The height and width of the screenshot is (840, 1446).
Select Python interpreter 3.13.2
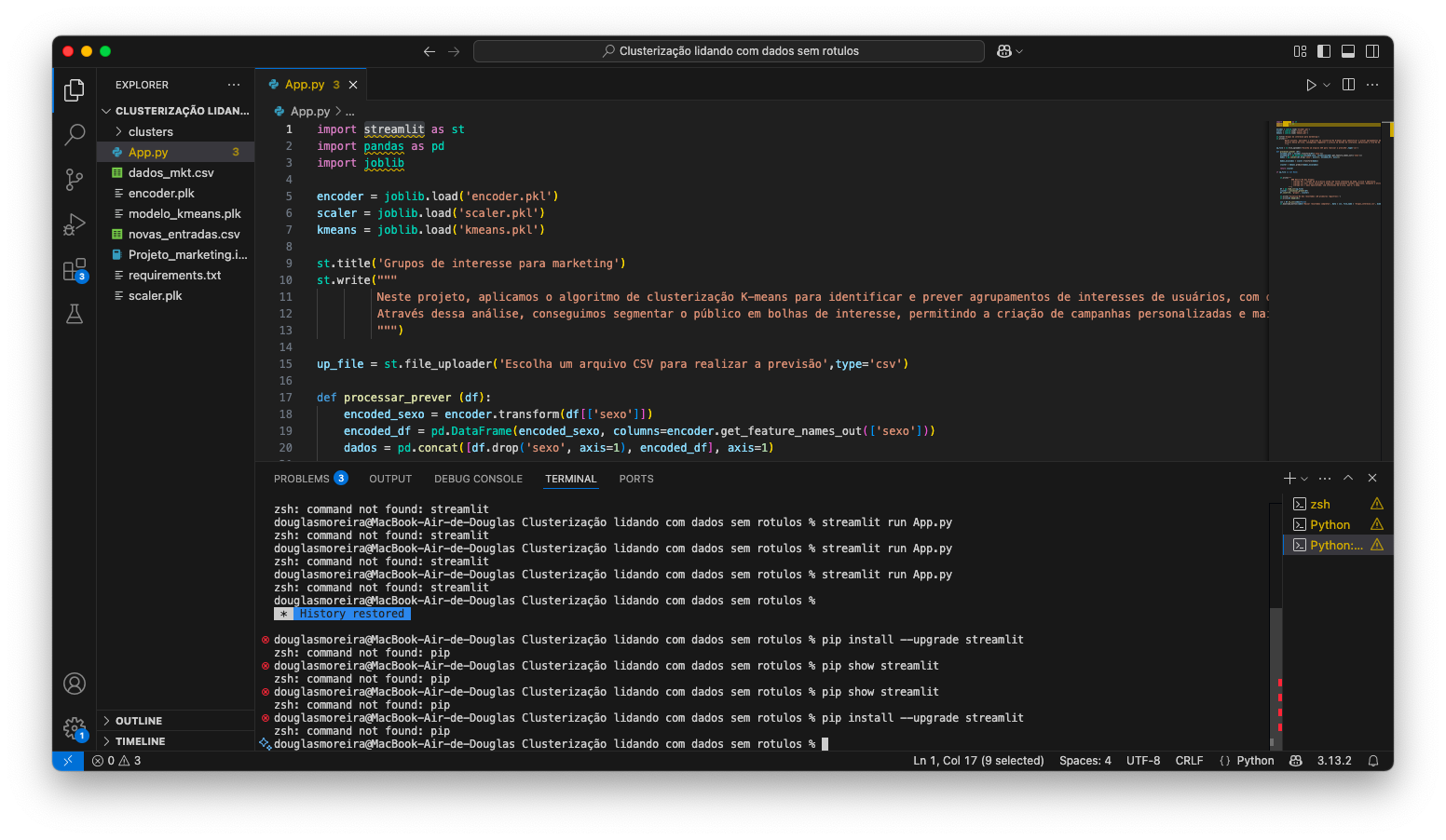click(1334, 761)
